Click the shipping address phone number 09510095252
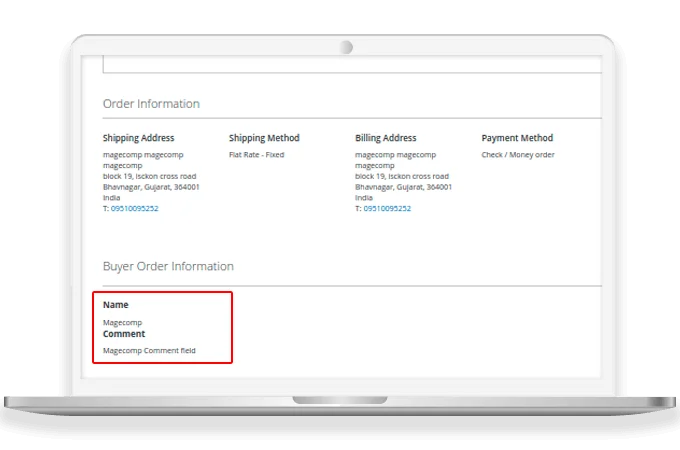 coord(134,209)
